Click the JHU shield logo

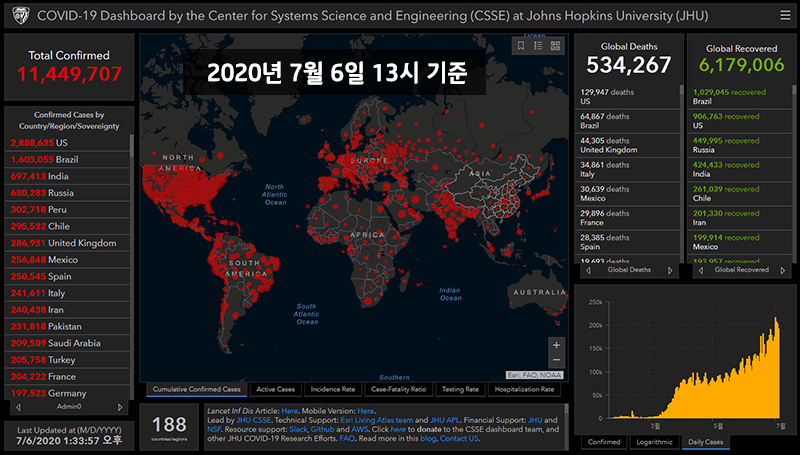[21, 16]
